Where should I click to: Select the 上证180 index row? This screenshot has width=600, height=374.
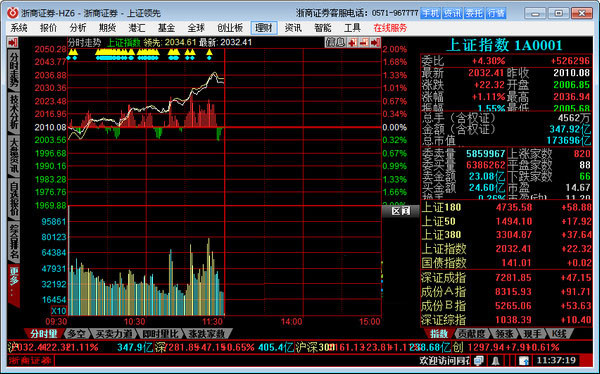(x=506, y=207)
